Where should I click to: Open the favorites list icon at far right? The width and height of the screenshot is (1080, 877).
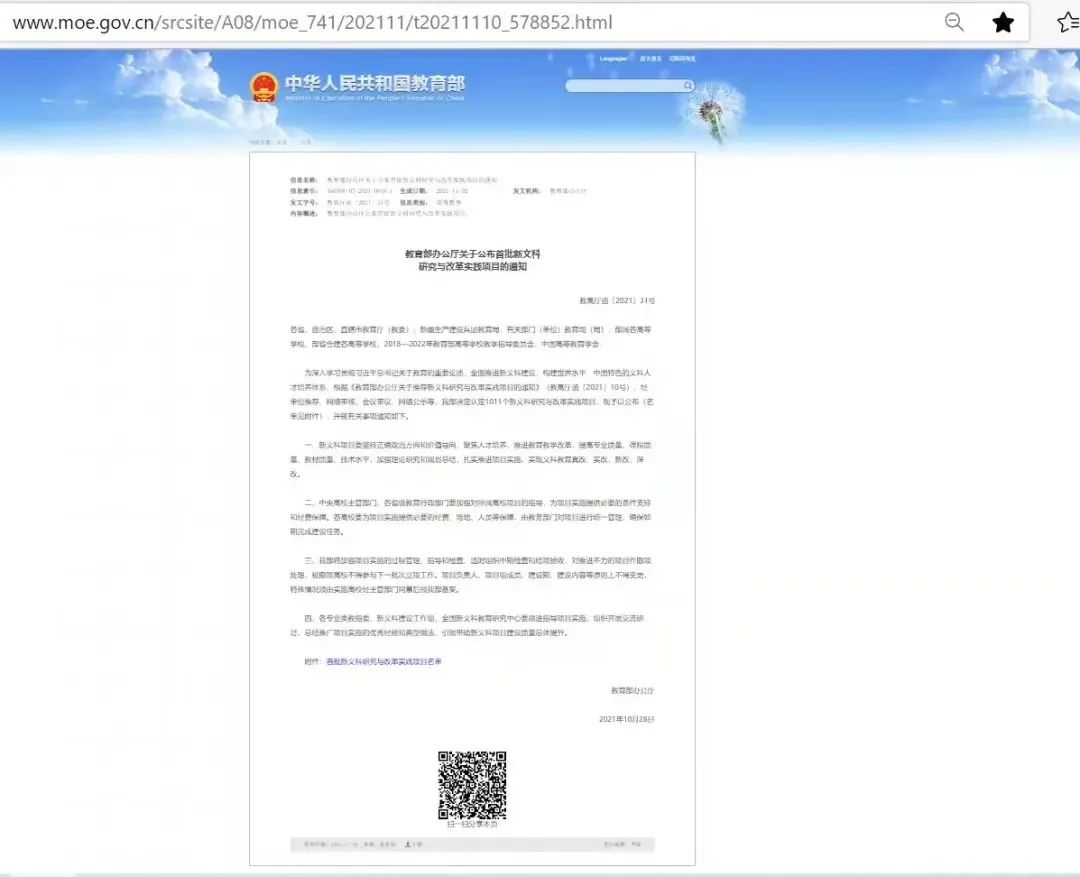coord(1068,22)
